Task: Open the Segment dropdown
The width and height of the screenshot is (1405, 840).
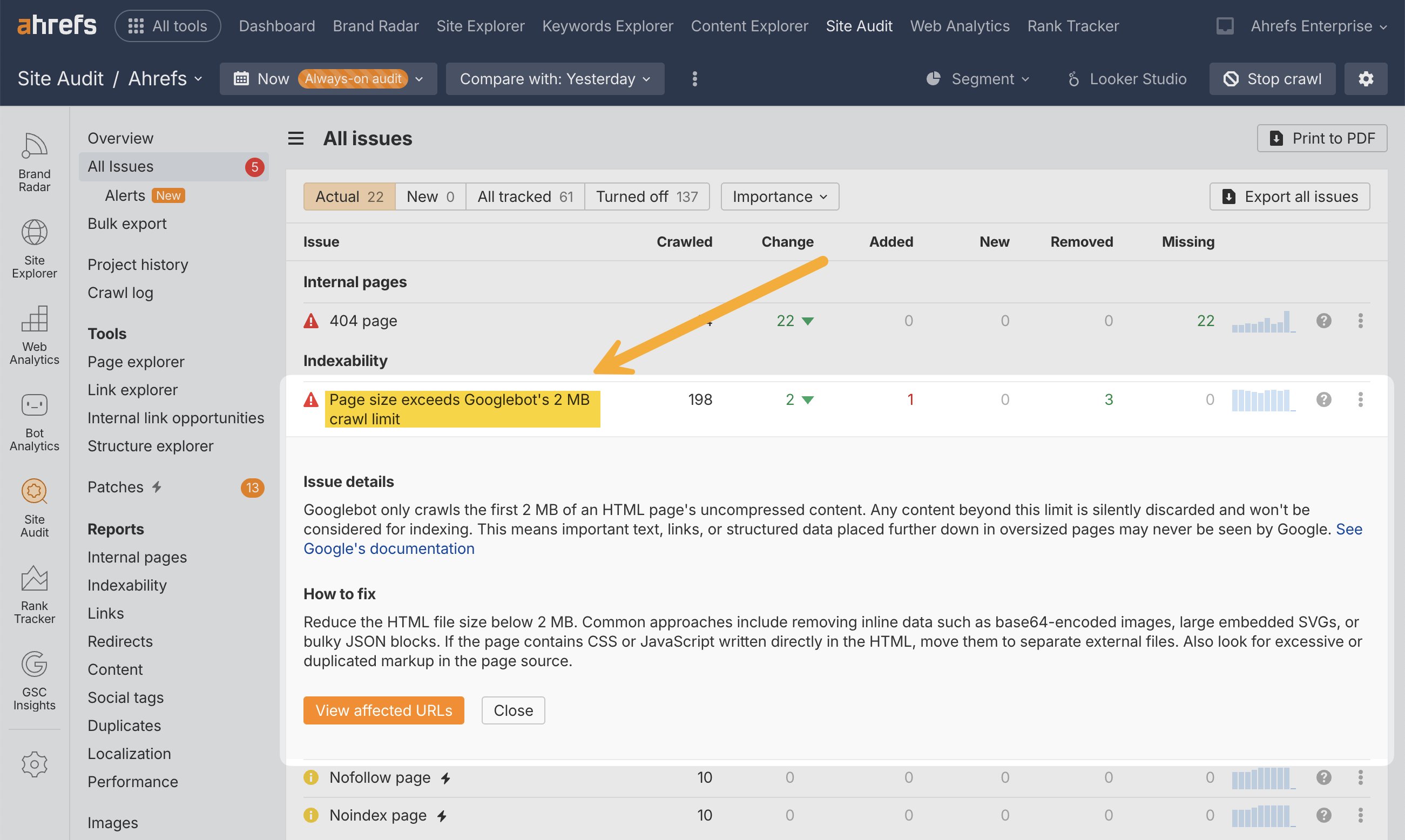Action: coord(977,79)
